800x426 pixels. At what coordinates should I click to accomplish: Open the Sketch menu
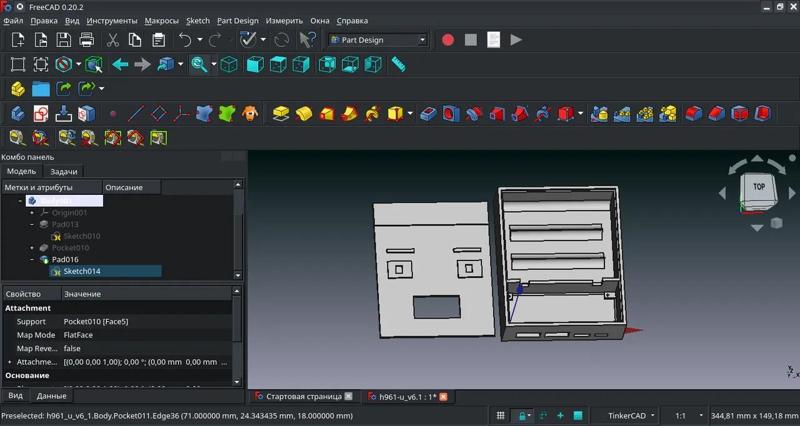[198, 20]
